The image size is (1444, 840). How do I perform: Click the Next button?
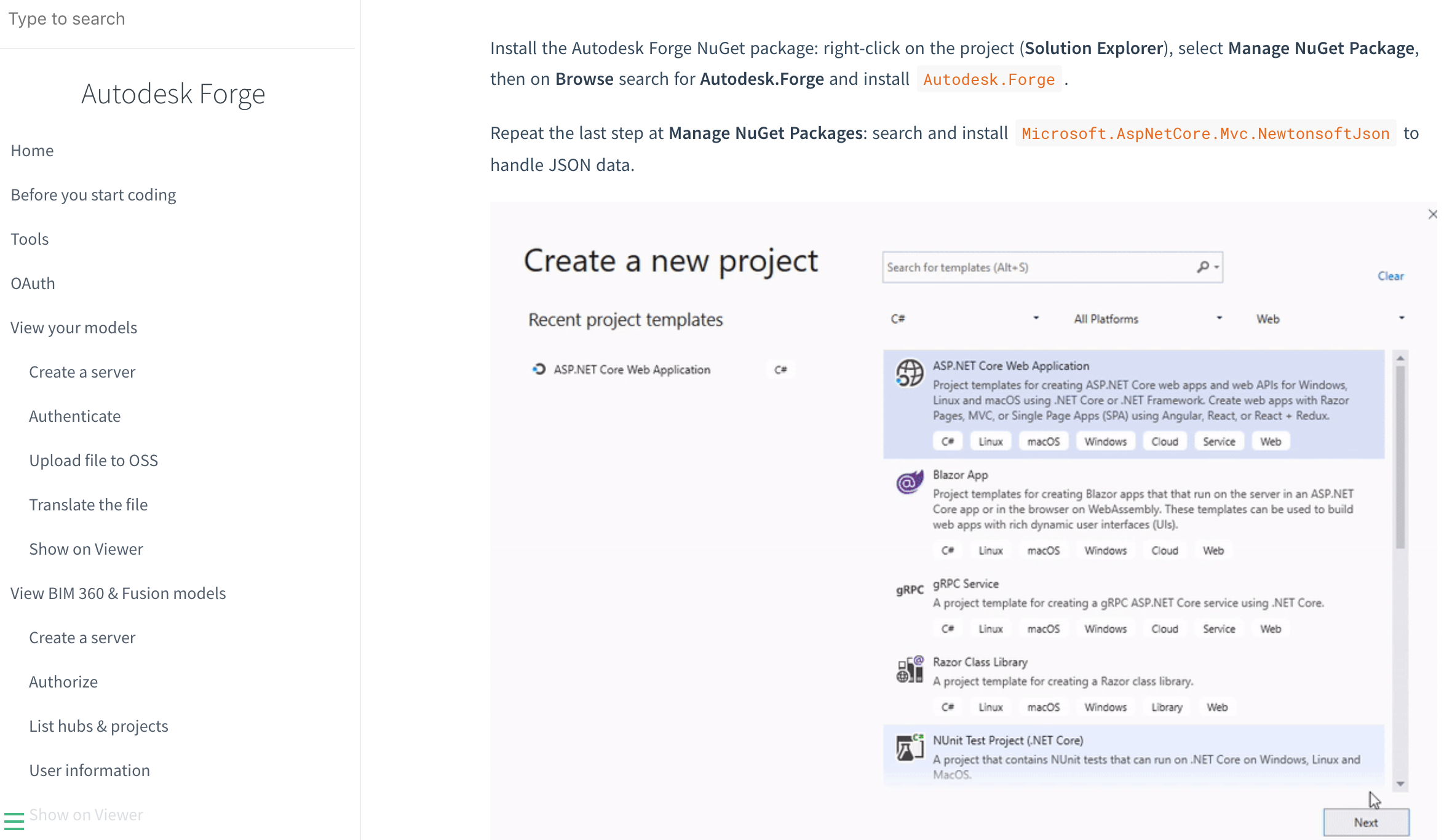point(1366,822)
